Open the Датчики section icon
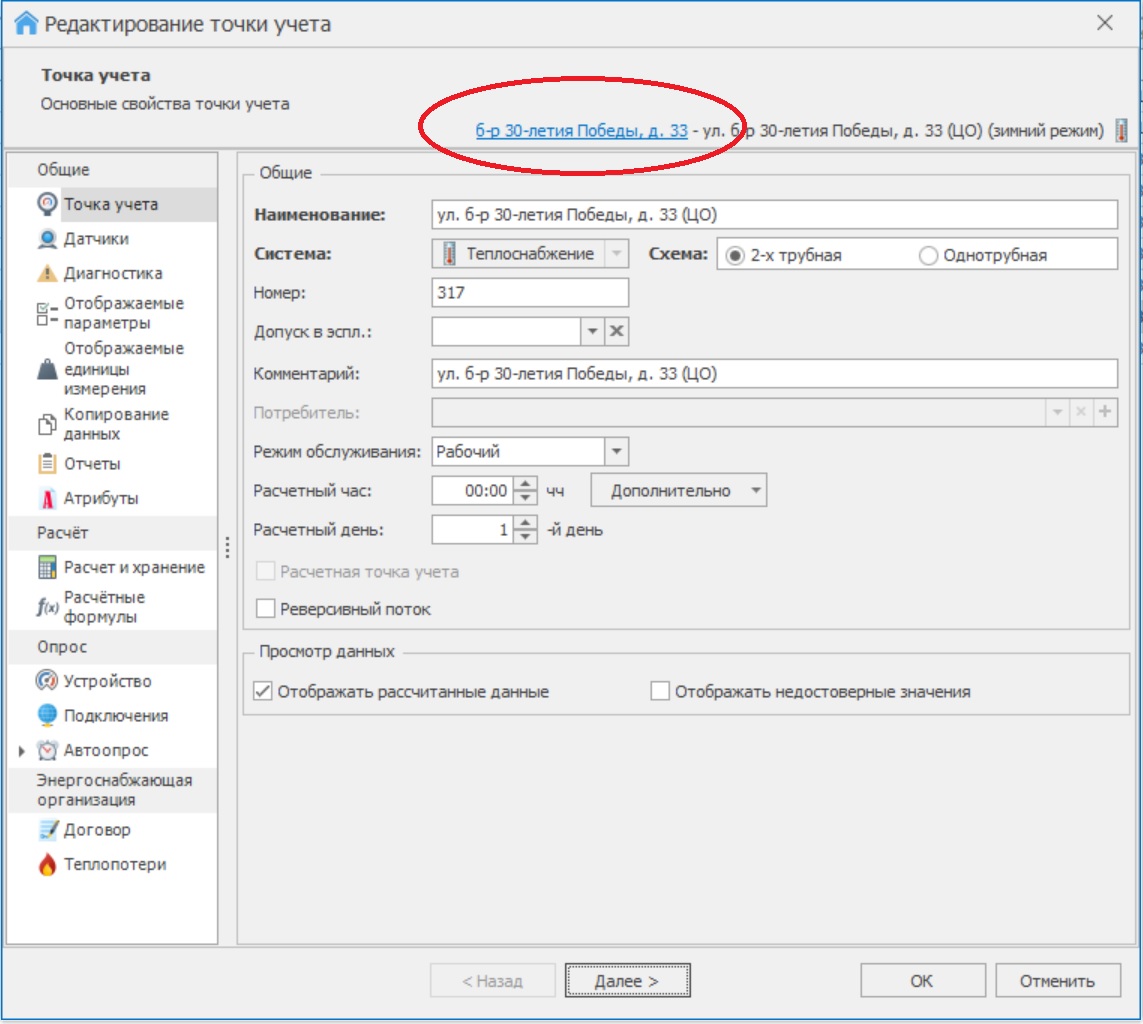The image size is (1143, 1024). coord(47,239)
